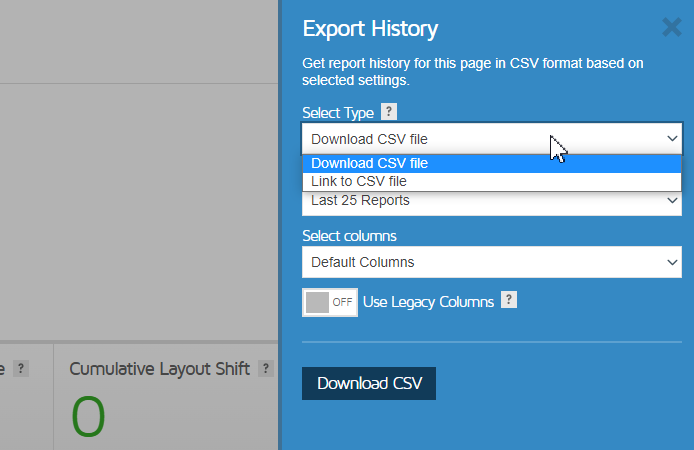Close the Export History panel

click(671, 27)
